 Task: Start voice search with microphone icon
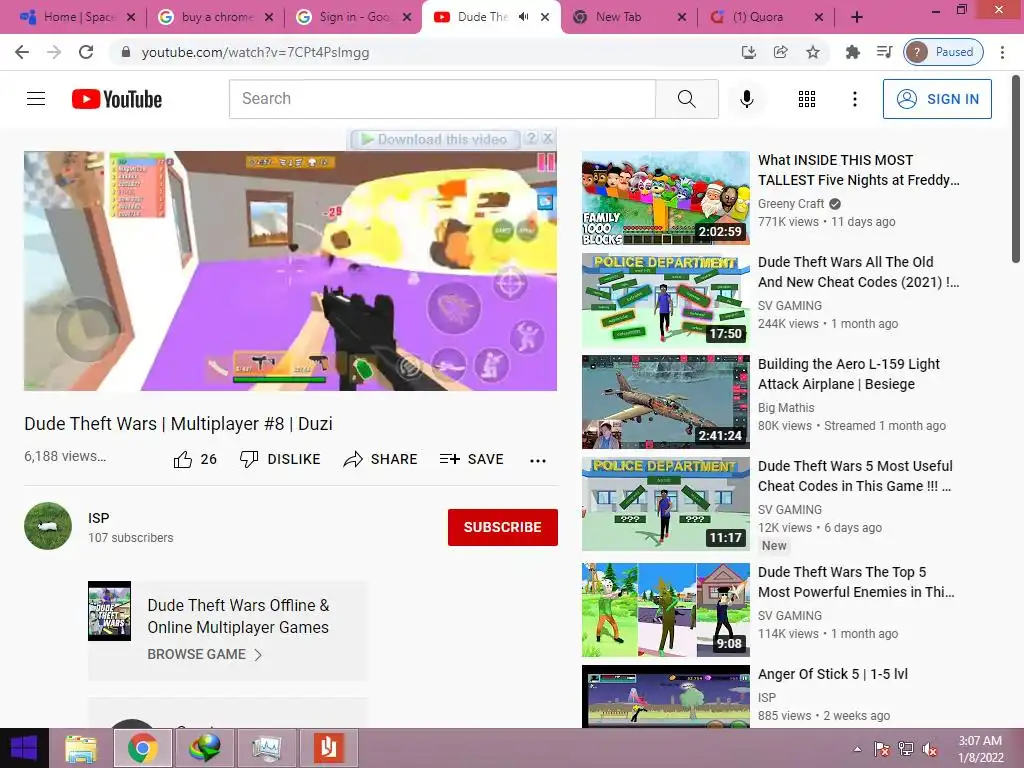click(x=746, y=99)
